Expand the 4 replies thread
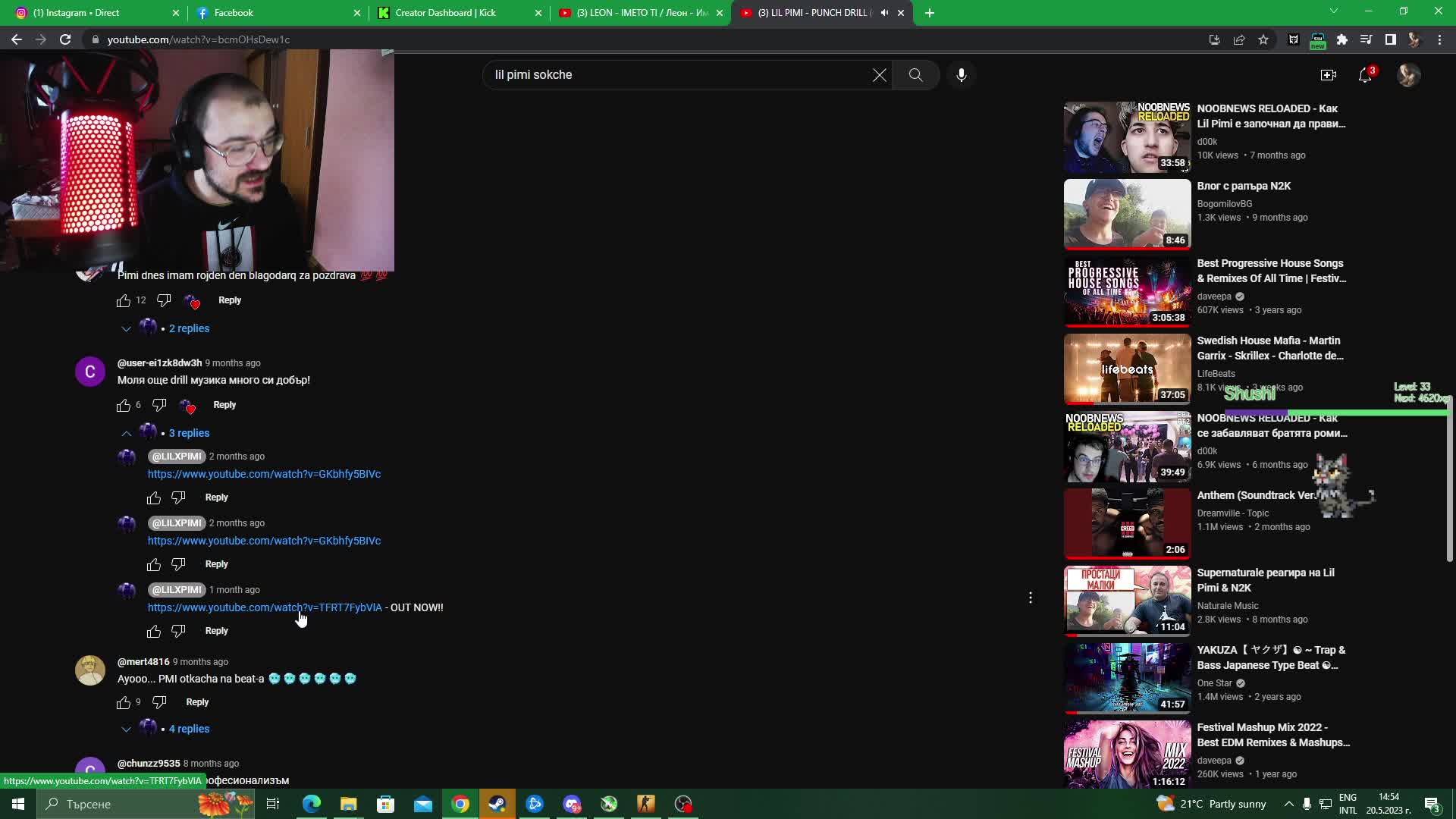The width and height of the screenshot is (1456, 819). tap(189, 729)
